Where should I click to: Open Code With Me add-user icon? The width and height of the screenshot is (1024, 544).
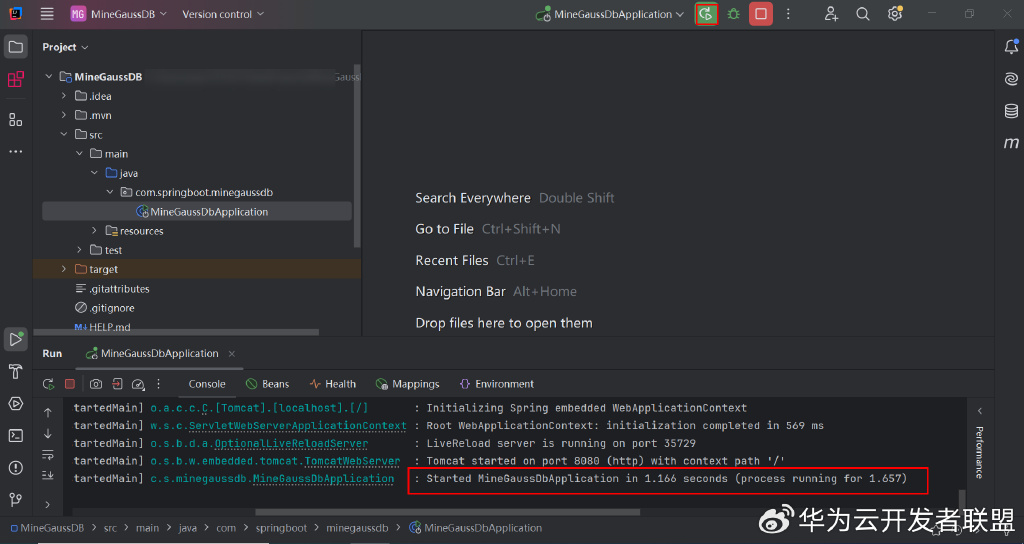[x=831, y=14]
